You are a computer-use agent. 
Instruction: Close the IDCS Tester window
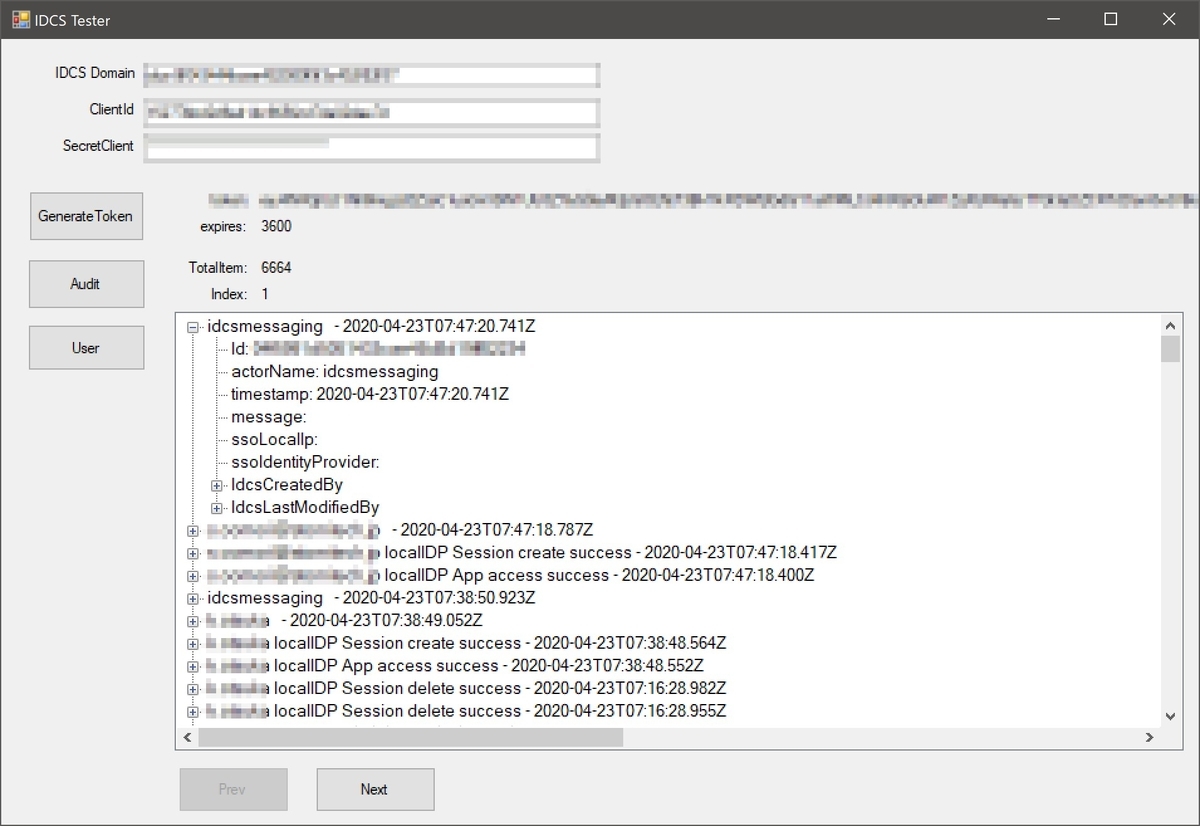pos(1169,19)
